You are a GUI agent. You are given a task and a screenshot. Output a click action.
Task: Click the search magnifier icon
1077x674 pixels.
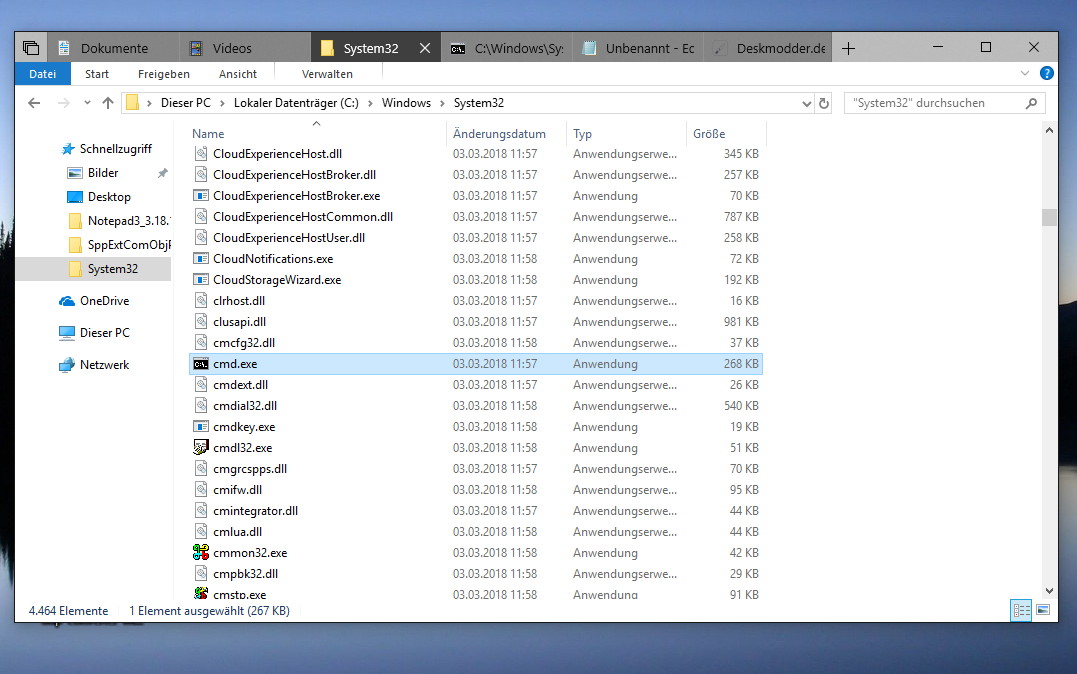click(1031, 103)
